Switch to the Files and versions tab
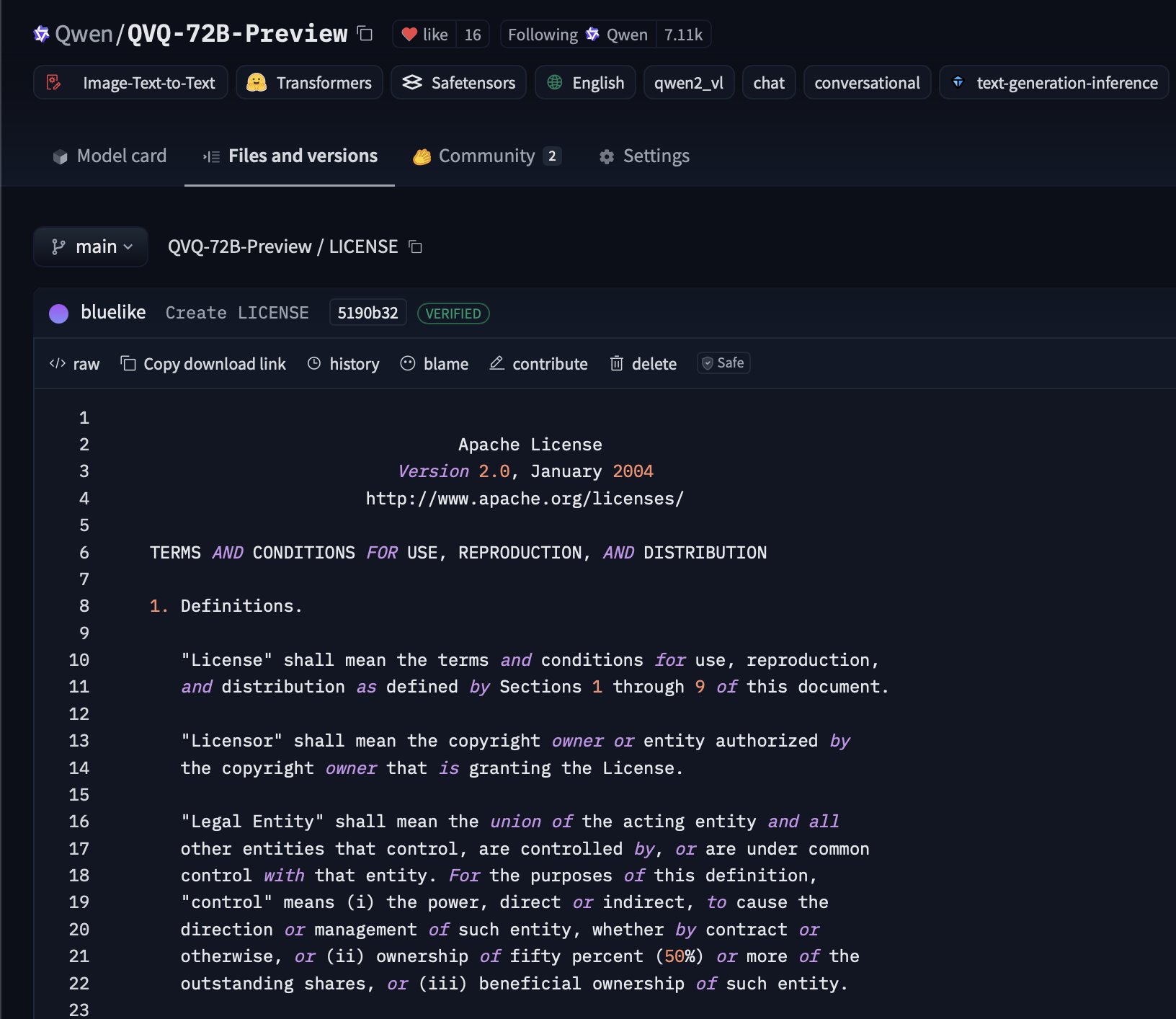Viewport: 1176px width, 1019px height. click(x=290, y=156)
